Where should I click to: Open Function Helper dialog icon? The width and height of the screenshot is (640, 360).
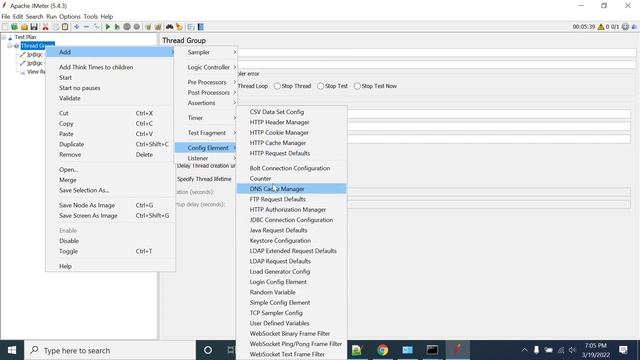191,27
